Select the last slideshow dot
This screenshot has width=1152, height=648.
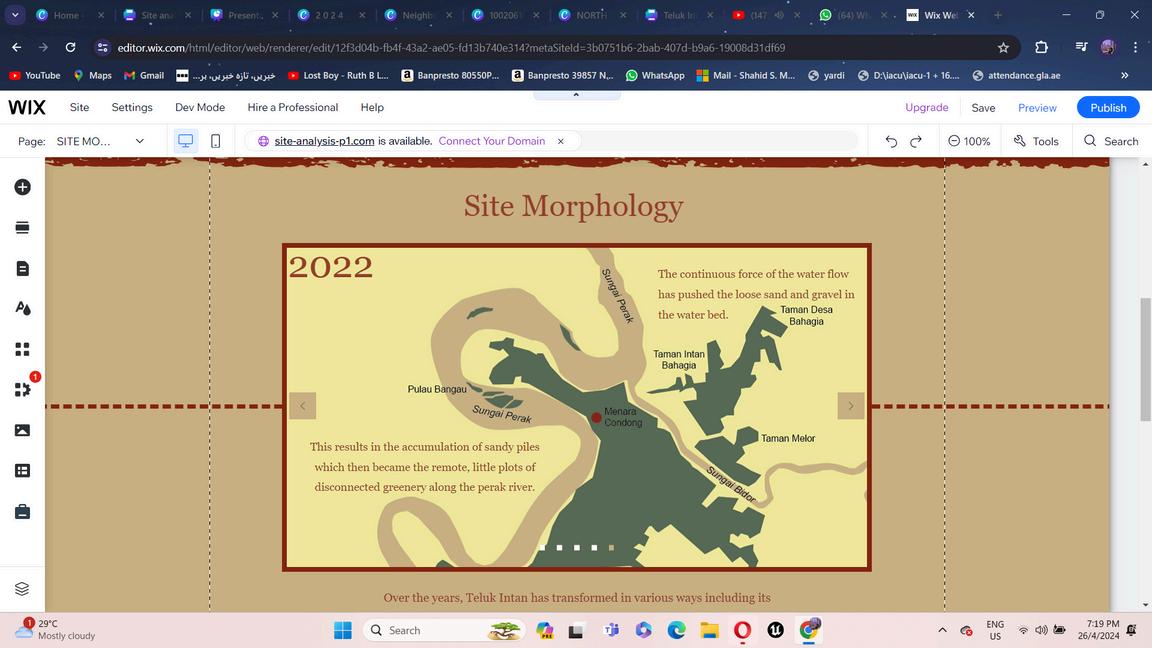[611, 547]
